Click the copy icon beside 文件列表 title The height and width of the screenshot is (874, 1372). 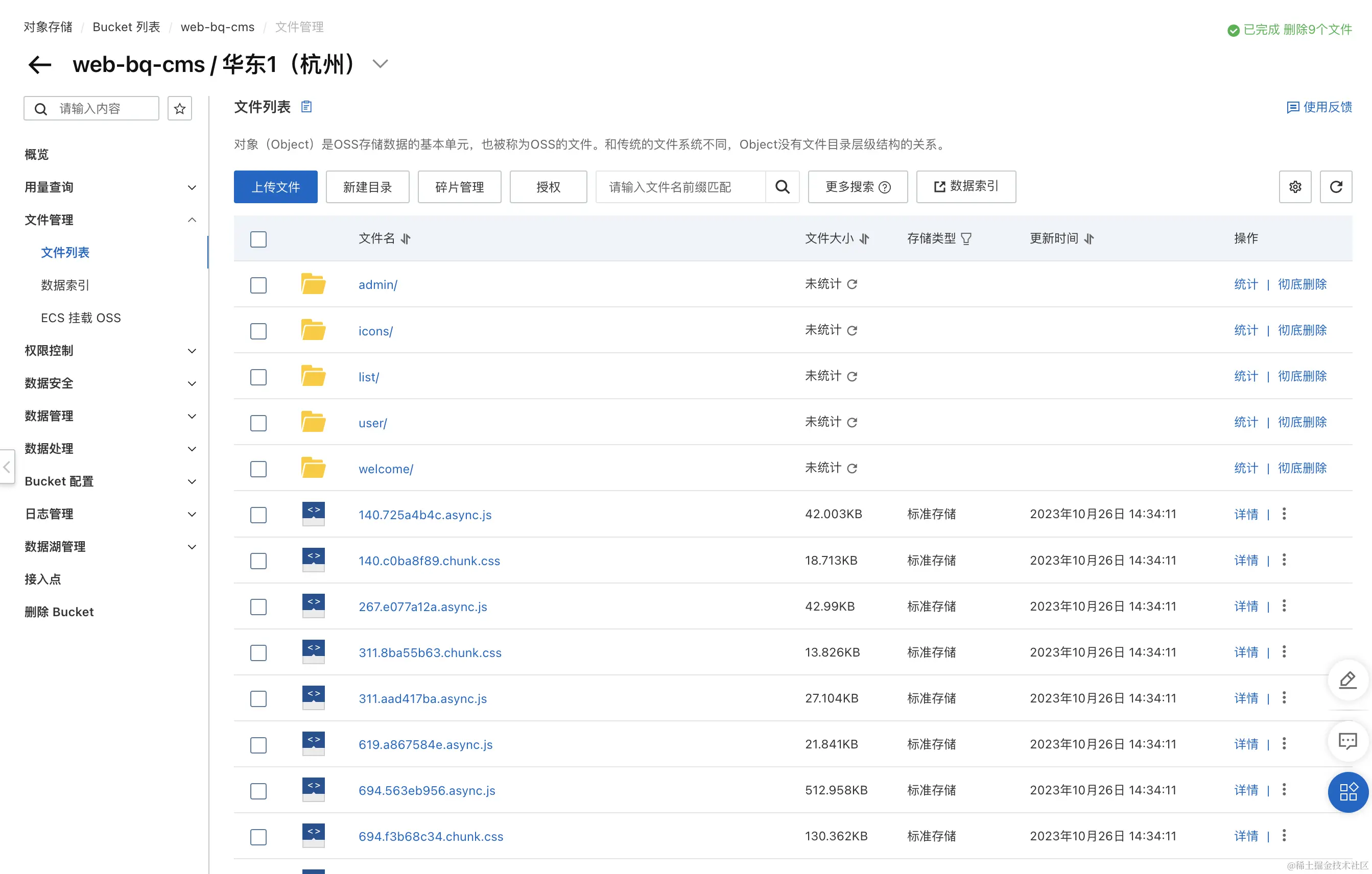coord(306,107)
